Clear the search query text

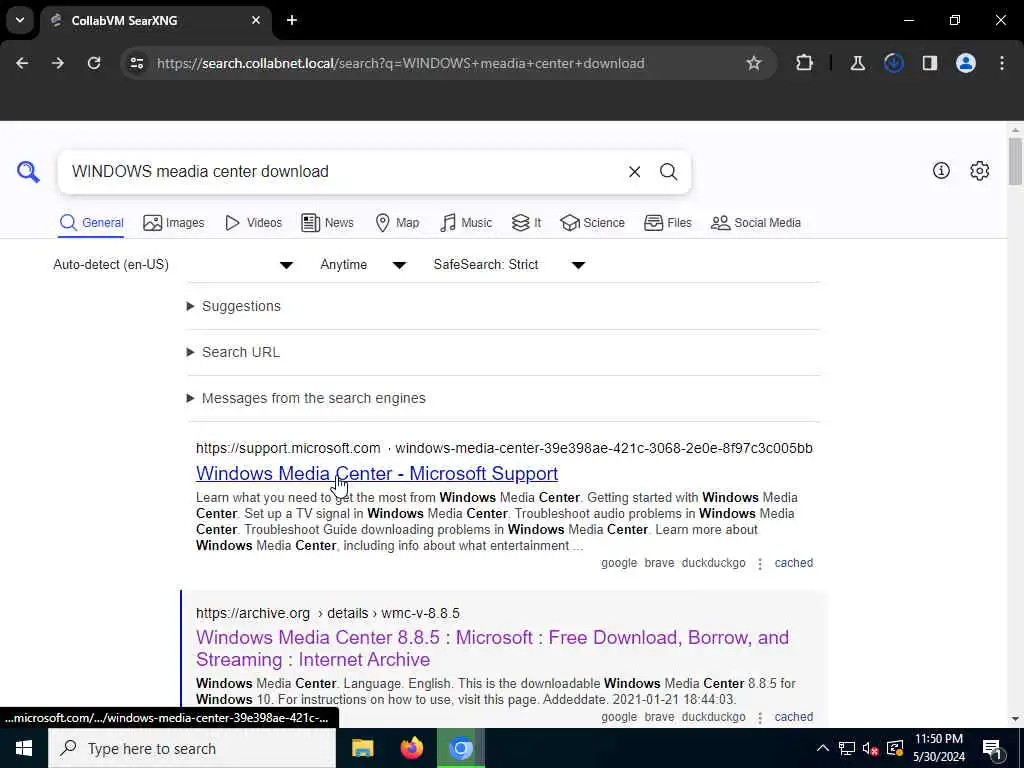(x=634, y=172)
